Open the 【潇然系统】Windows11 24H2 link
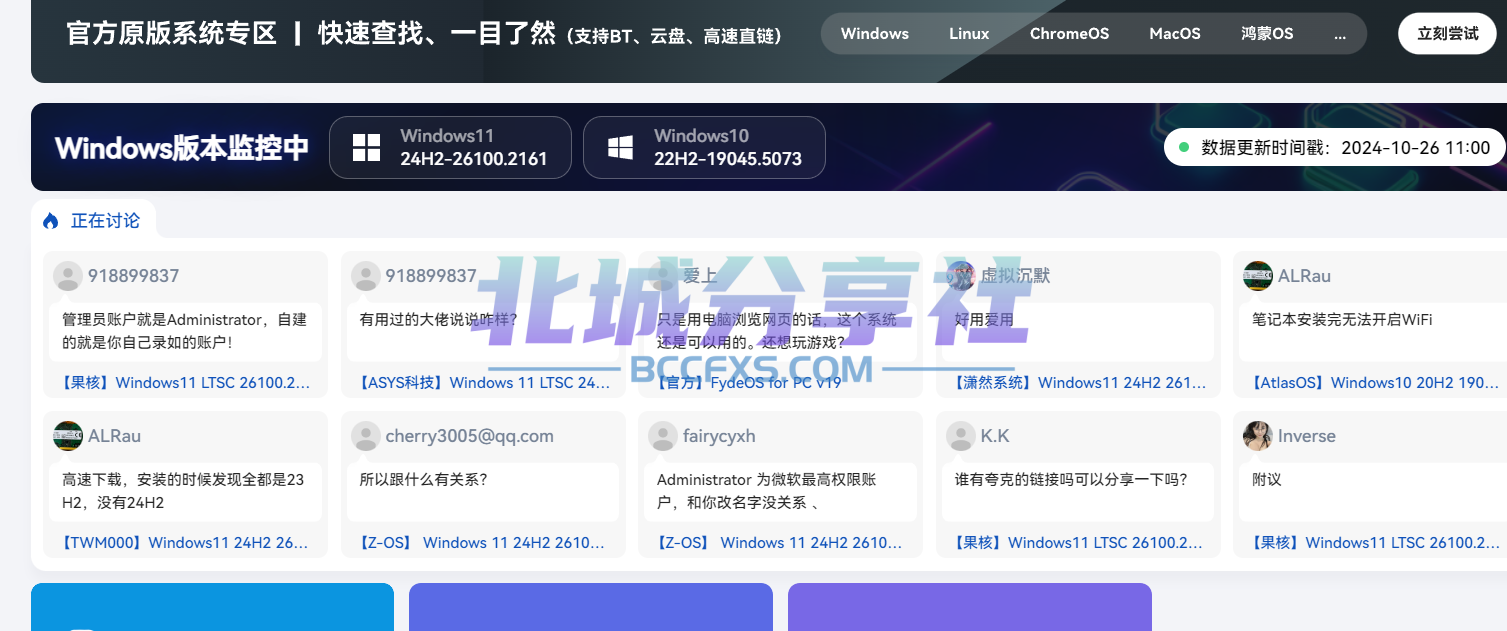 [x=1079, y=383]
